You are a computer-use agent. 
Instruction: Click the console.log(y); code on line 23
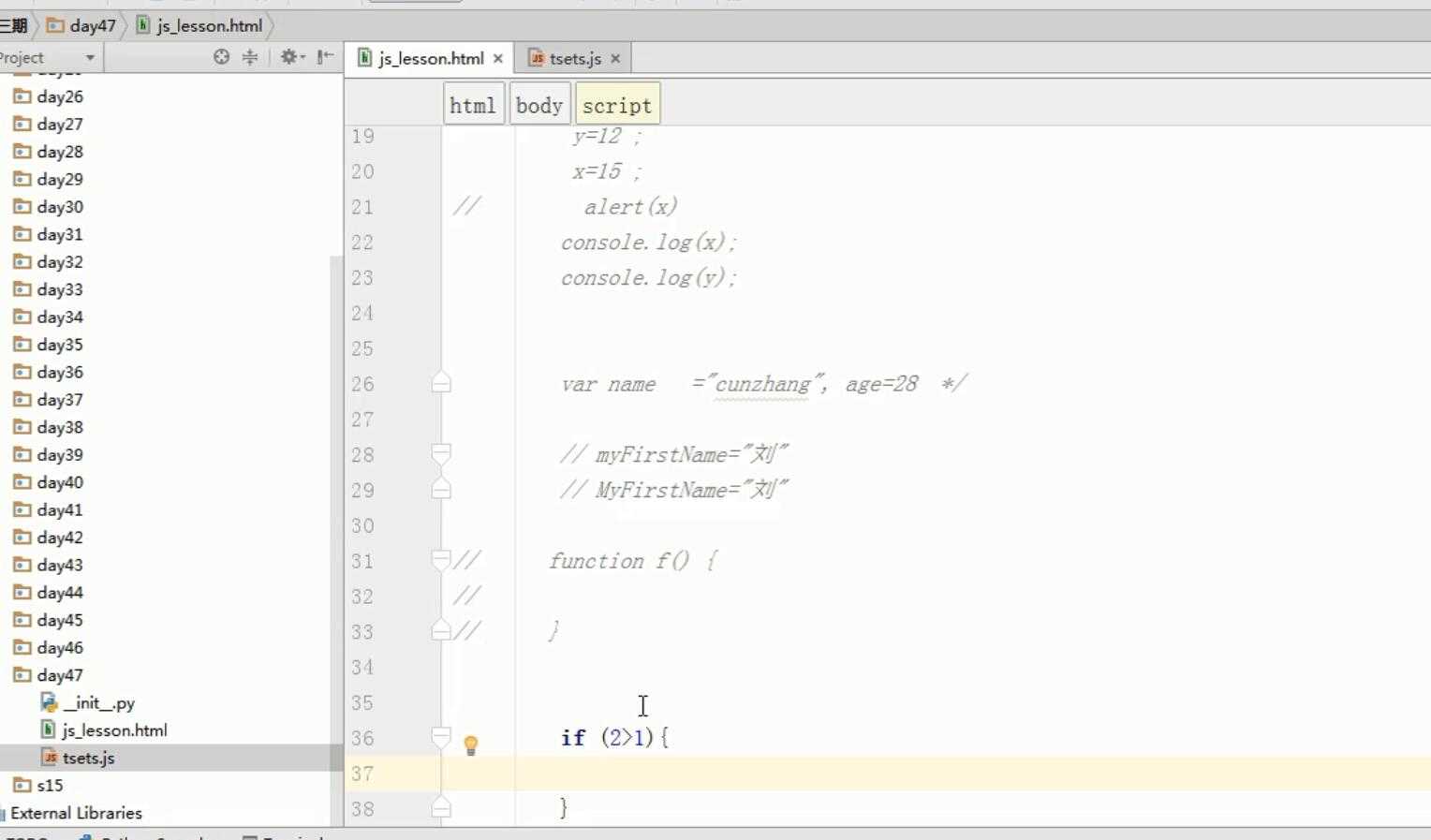[x=649, y=277]
